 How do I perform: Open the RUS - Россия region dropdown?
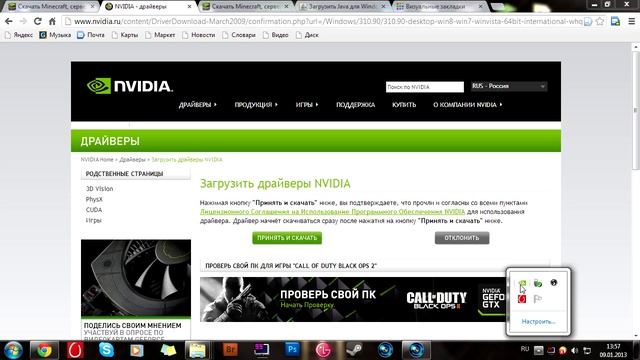(509, 87)
